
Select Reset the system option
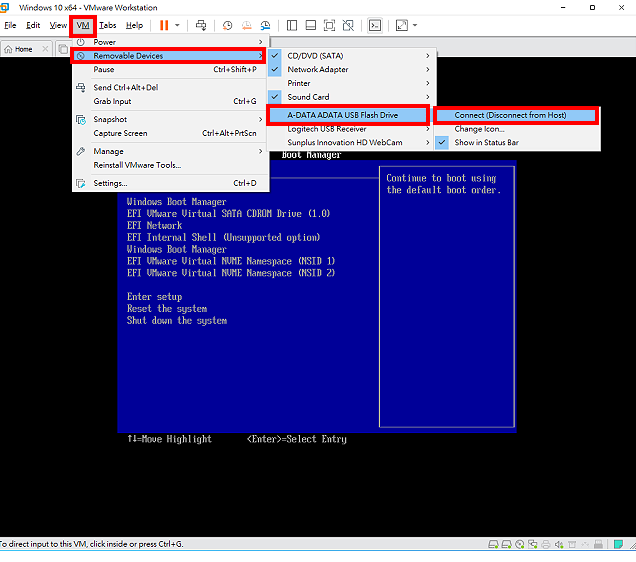167,309
